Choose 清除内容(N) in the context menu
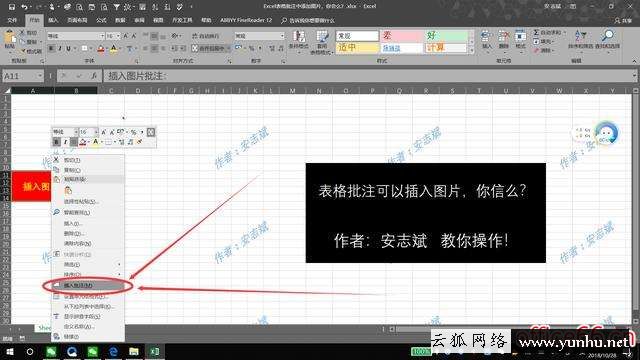Screen dimensions: 640x360 pos(88,243)
